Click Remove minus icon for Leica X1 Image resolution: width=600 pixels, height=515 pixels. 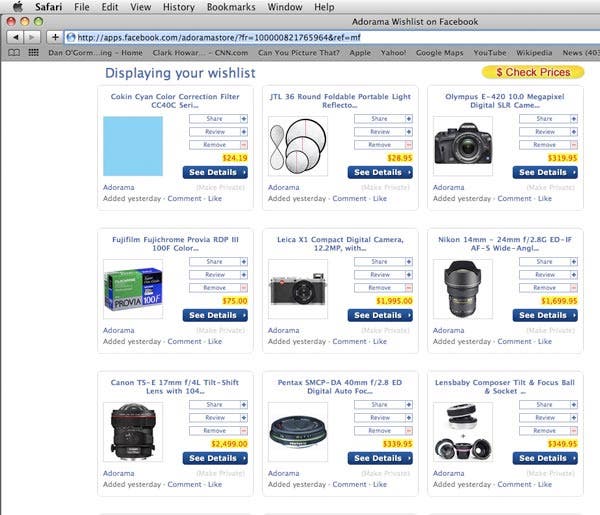[409, 288]
